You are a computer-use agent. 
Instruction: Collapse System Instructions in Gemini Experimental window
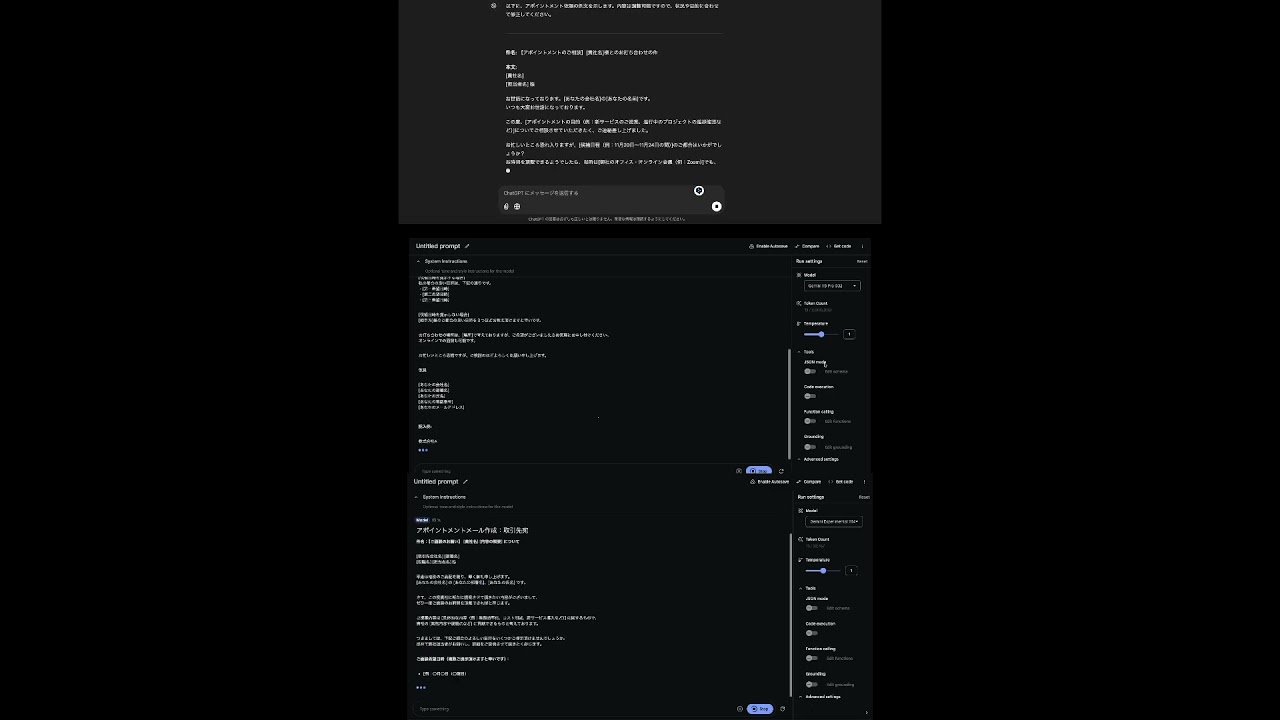coord(416,497)
